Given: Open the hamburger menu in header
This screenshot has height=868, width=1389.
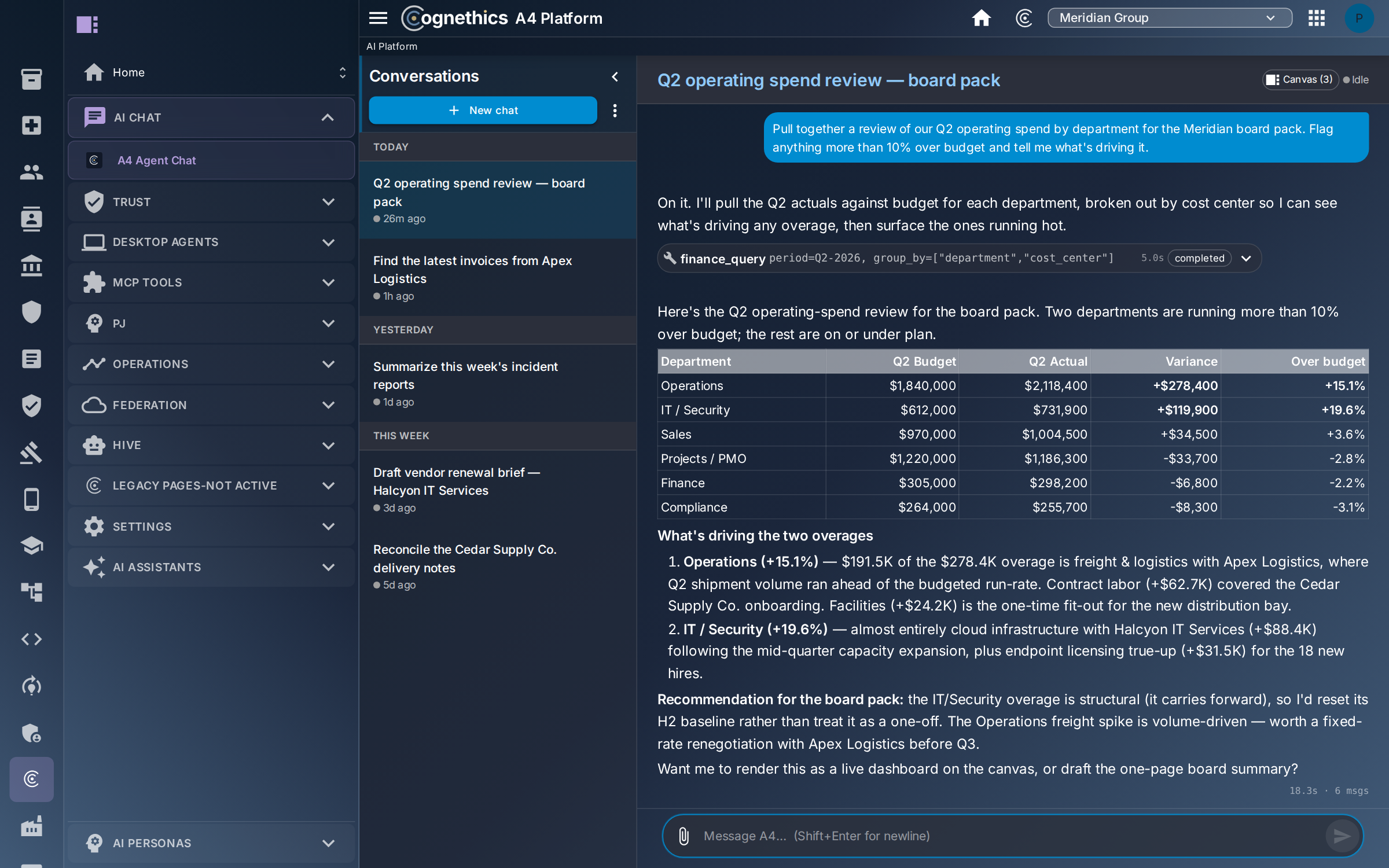Looking at the screenshot, I should [378, 18].
